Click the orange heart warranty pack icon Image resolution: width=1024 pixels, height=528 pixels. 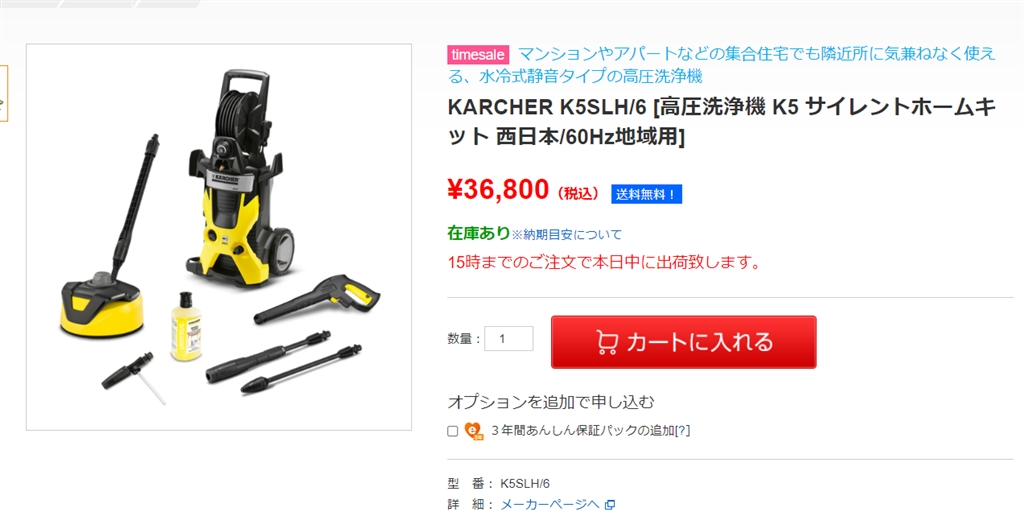[x=473, y=431]
